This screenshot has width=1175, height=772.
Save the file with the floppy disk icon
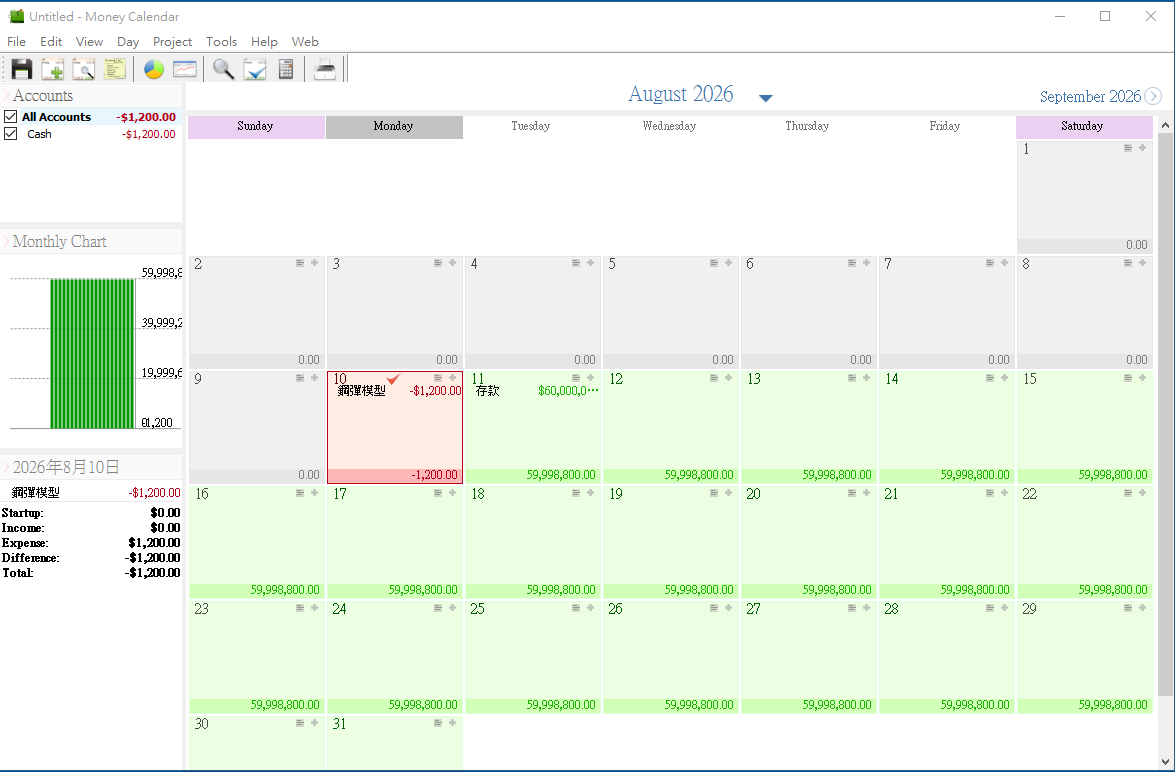pos(22,69)
